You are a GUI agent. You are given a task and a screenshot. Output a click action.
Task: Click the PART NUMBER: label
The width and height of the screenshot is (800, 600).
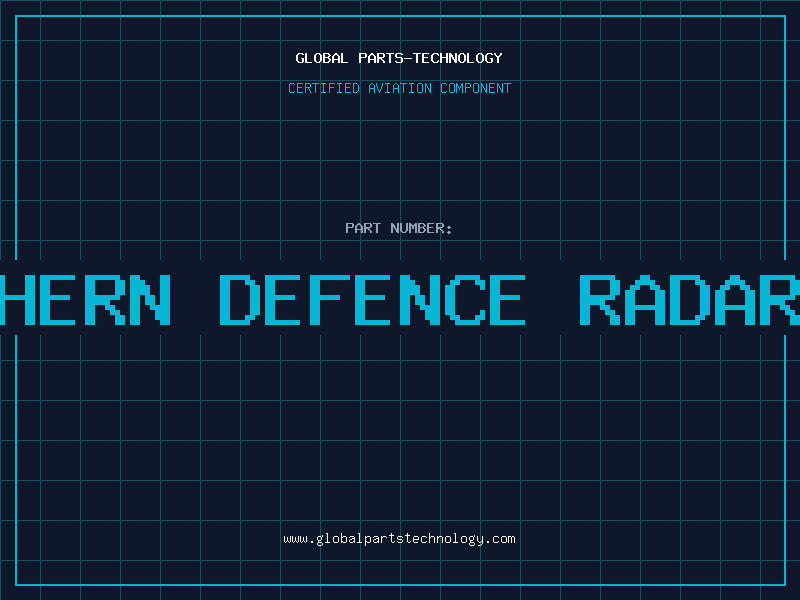pos(399,228)
